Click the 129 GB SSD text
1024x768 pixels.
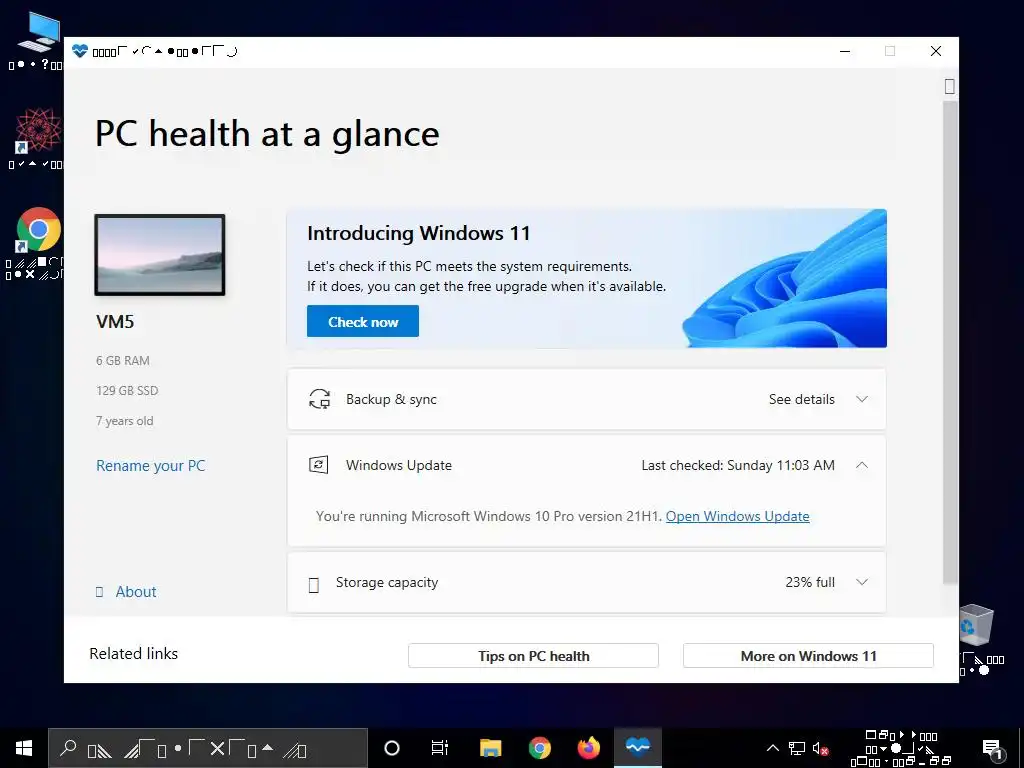coord(127,391)
